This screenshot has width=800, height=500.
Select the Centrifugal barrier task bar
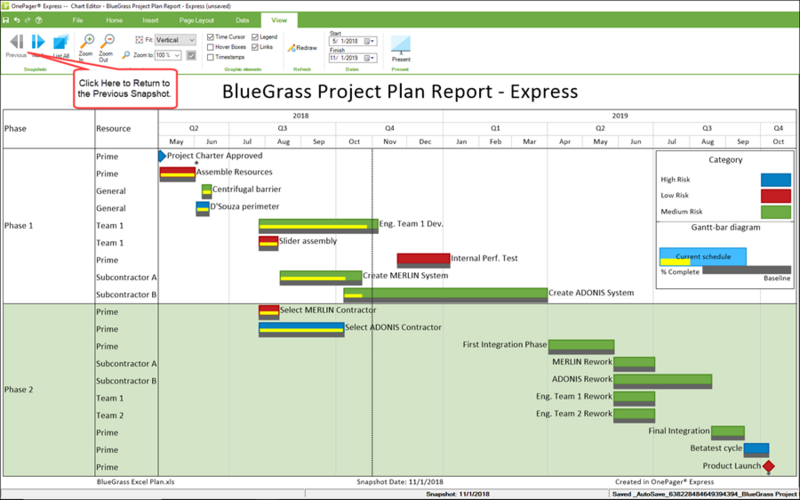coord(207,191)
